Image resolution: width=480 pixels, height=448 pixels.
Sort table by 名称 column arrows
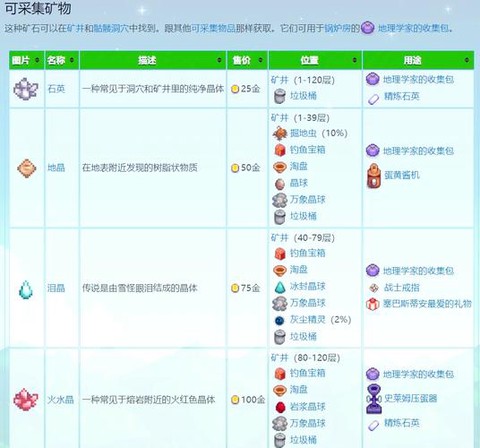click(72, 60)
